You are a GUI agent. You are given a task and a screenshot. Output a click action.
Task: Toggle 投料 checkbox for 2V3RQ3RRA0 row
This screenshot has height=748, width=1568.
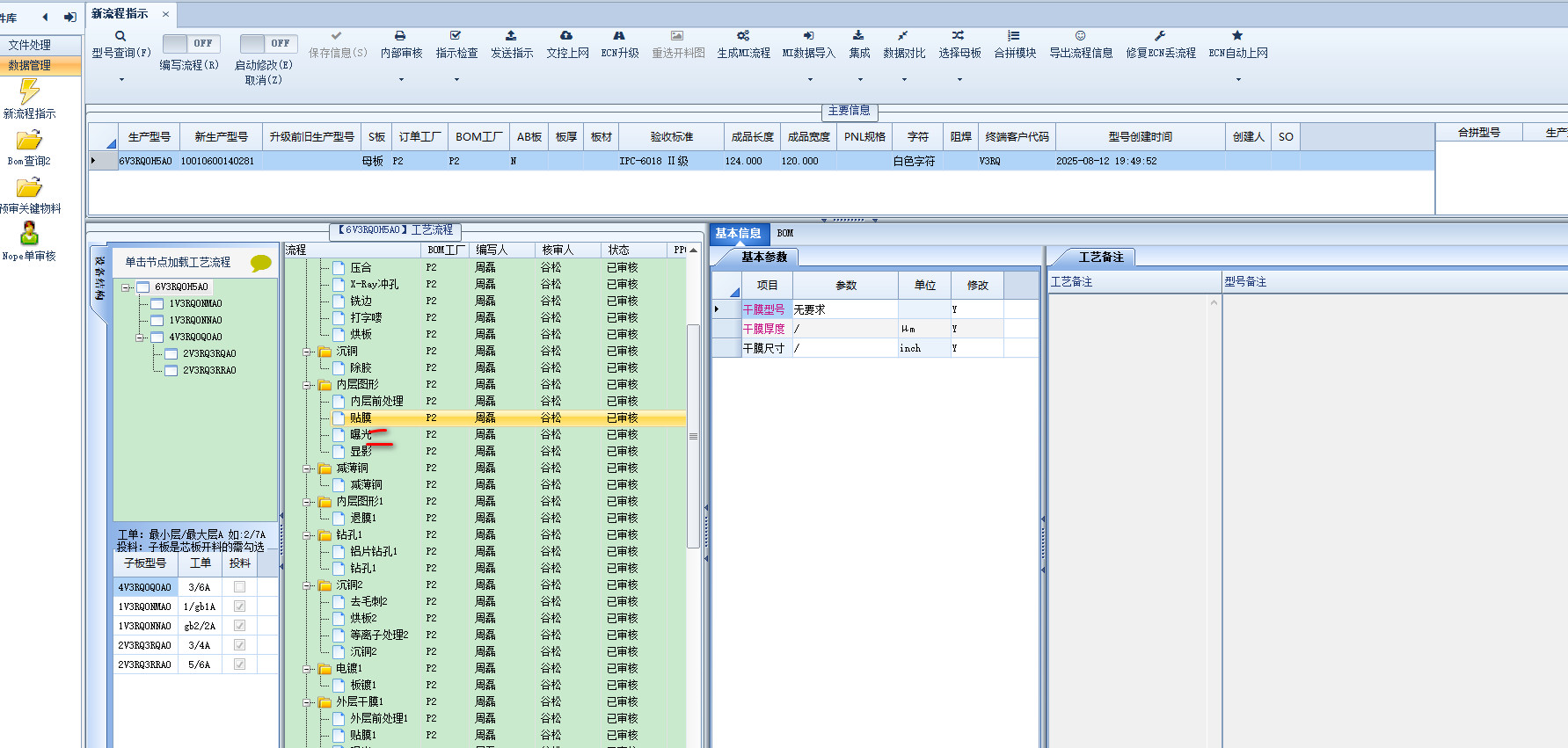tap(239, 664)
